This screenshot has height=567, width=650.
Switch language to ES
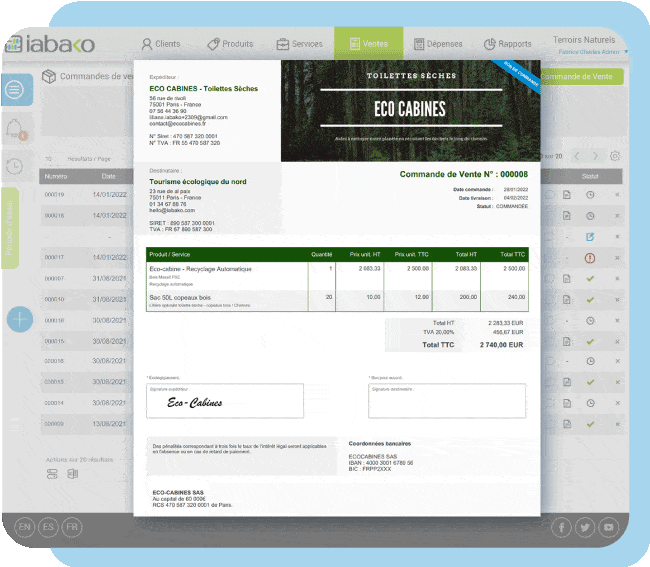pyautogui.click(x=48, y=527)
